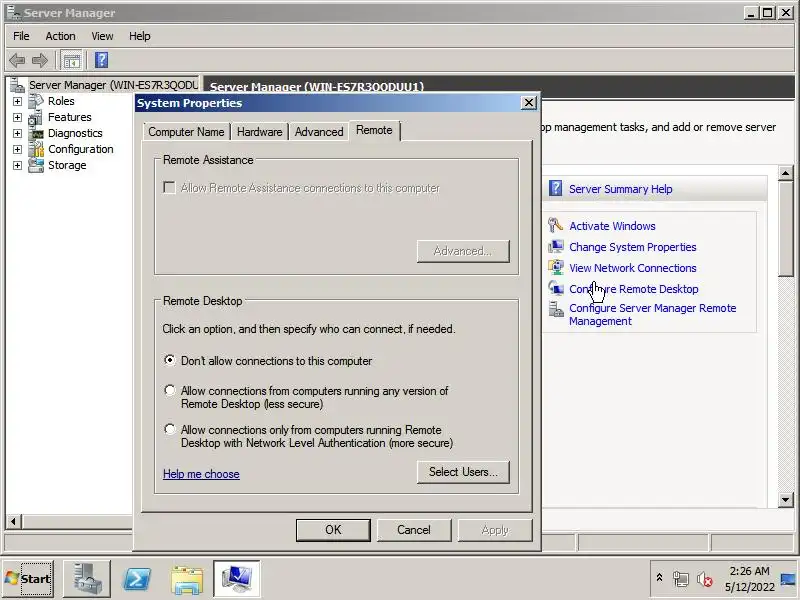Open the View menu
Image resolution: width=800 pixels, height=600 pixels.
coord(102,36)
